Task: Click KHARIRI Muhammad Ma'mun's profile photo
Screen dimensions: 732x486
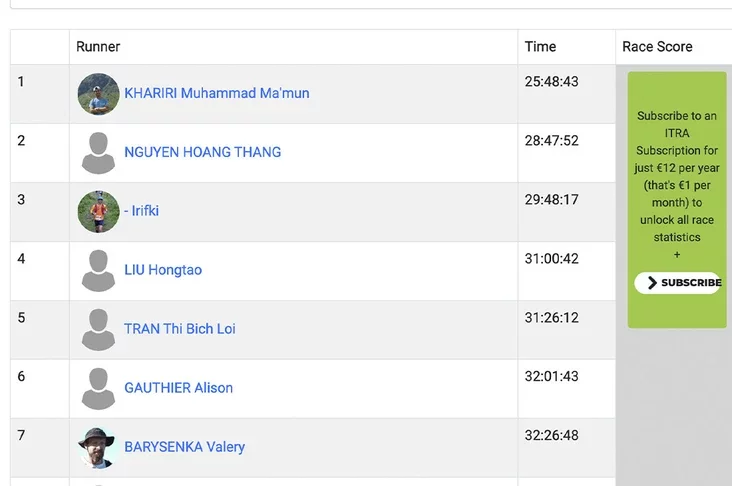Action: 98,94
